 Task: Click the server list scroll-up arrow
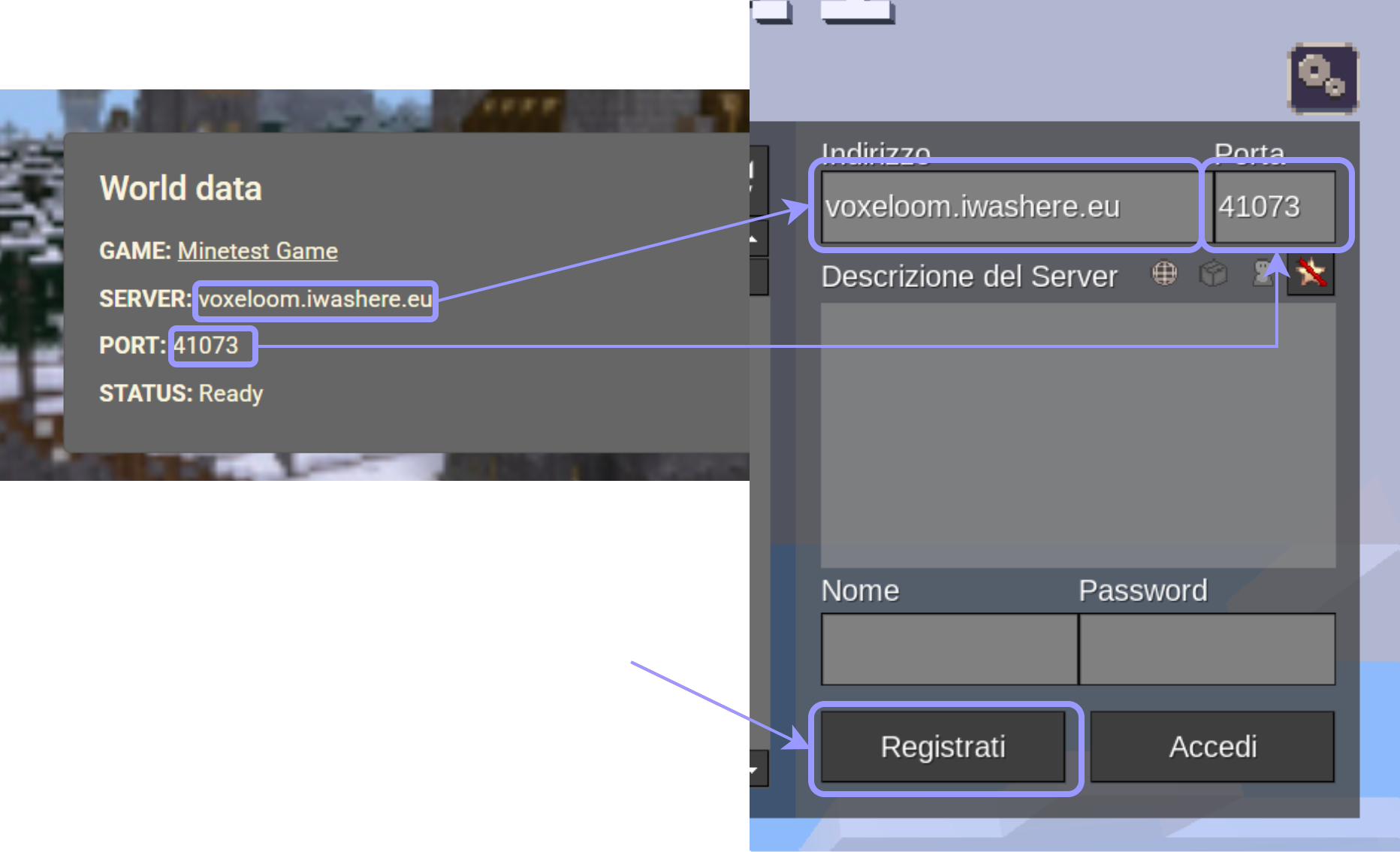[x=757, y=239]
